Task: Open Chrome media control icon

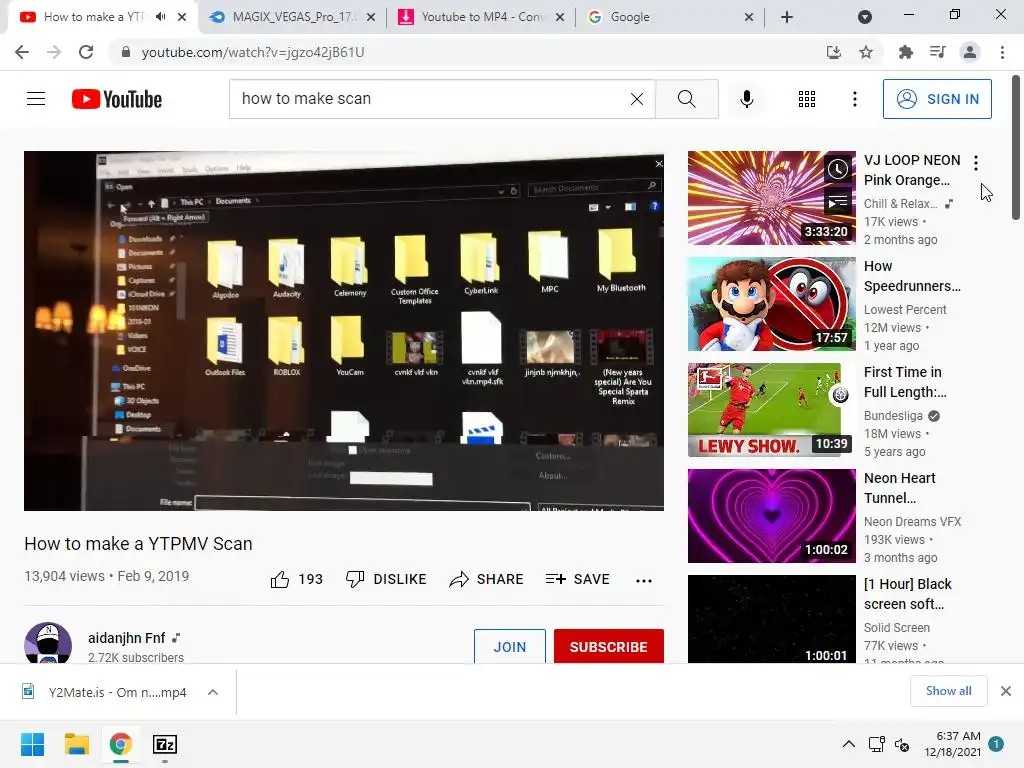Action: [x=937, y=52]
